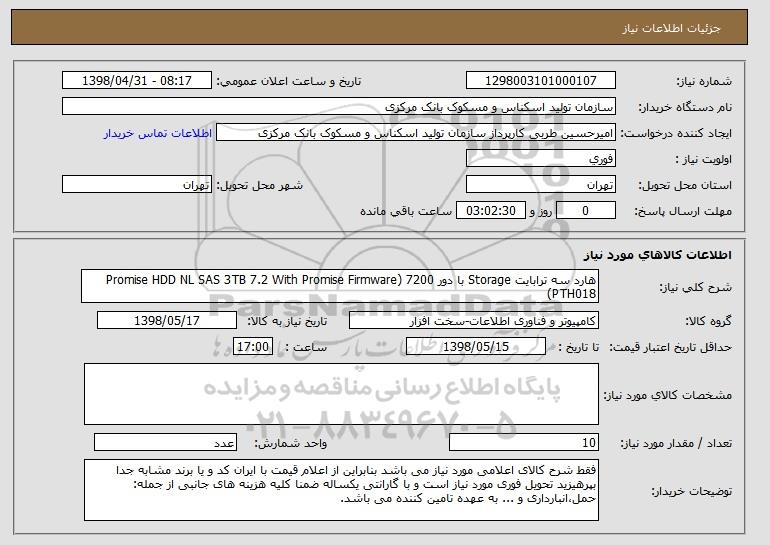Click the label تا تاریخ
The image size is (770, 545).
click(579, 347)
